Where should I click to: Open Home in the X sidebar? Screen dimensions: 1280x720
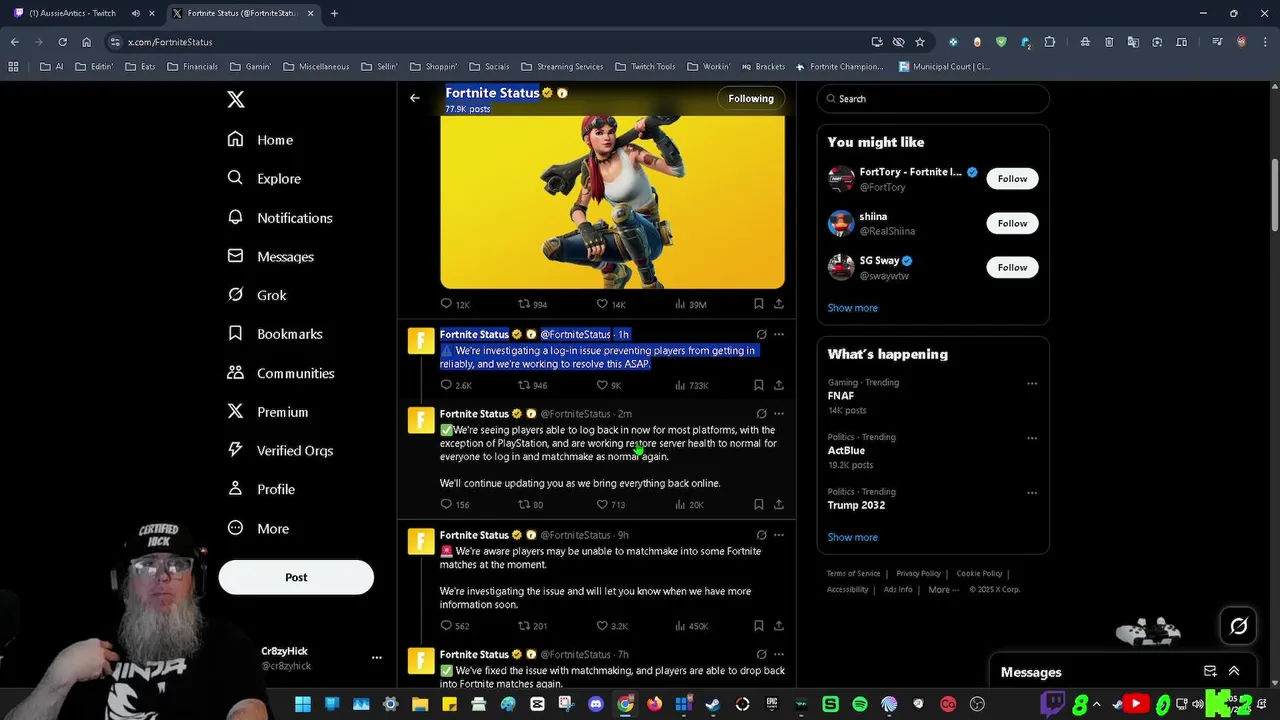click(260, 140)
